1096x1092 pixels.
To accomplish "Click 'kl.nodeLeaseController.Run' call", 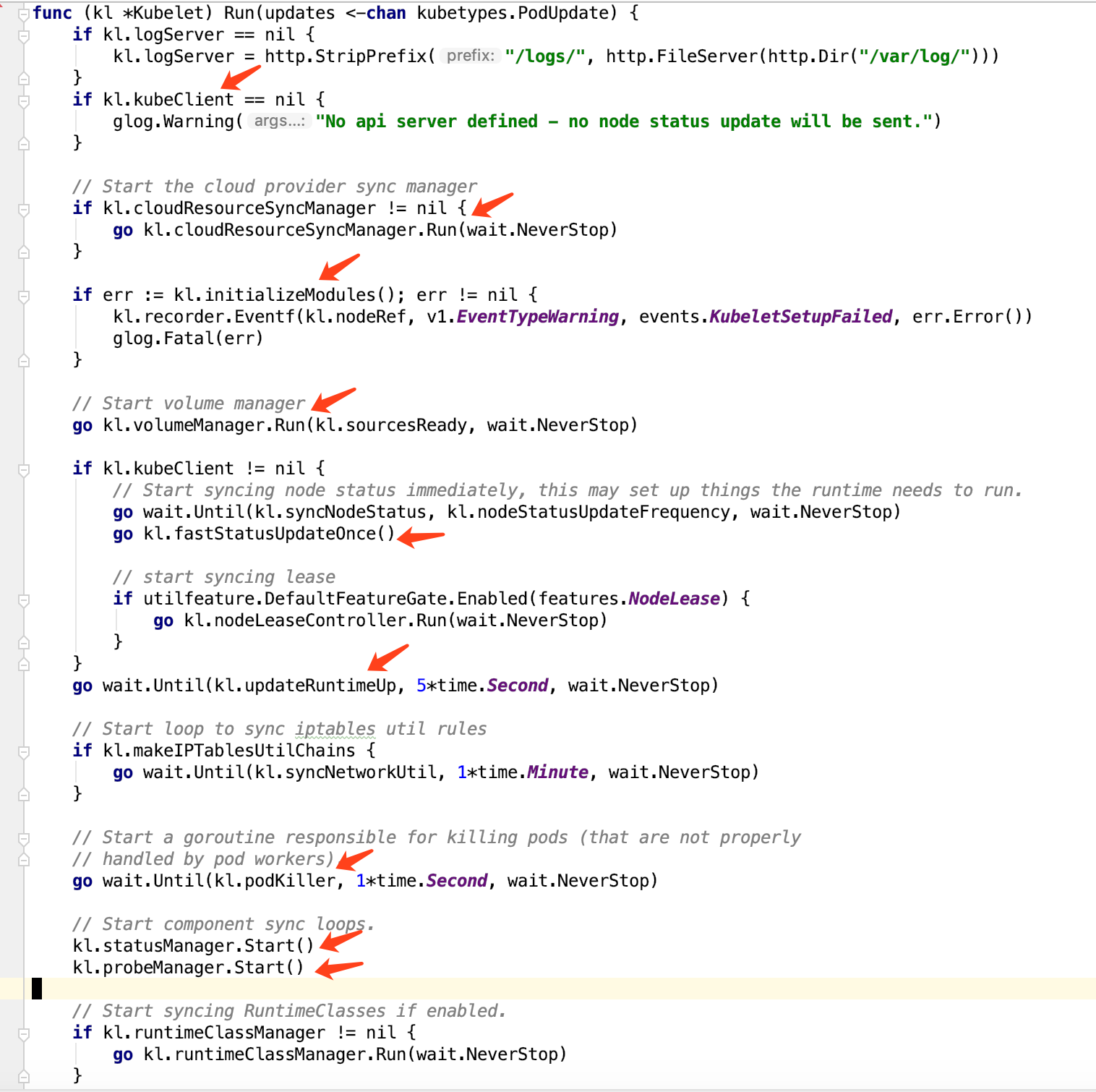I will pyautogui.click(x=315, y=620).
